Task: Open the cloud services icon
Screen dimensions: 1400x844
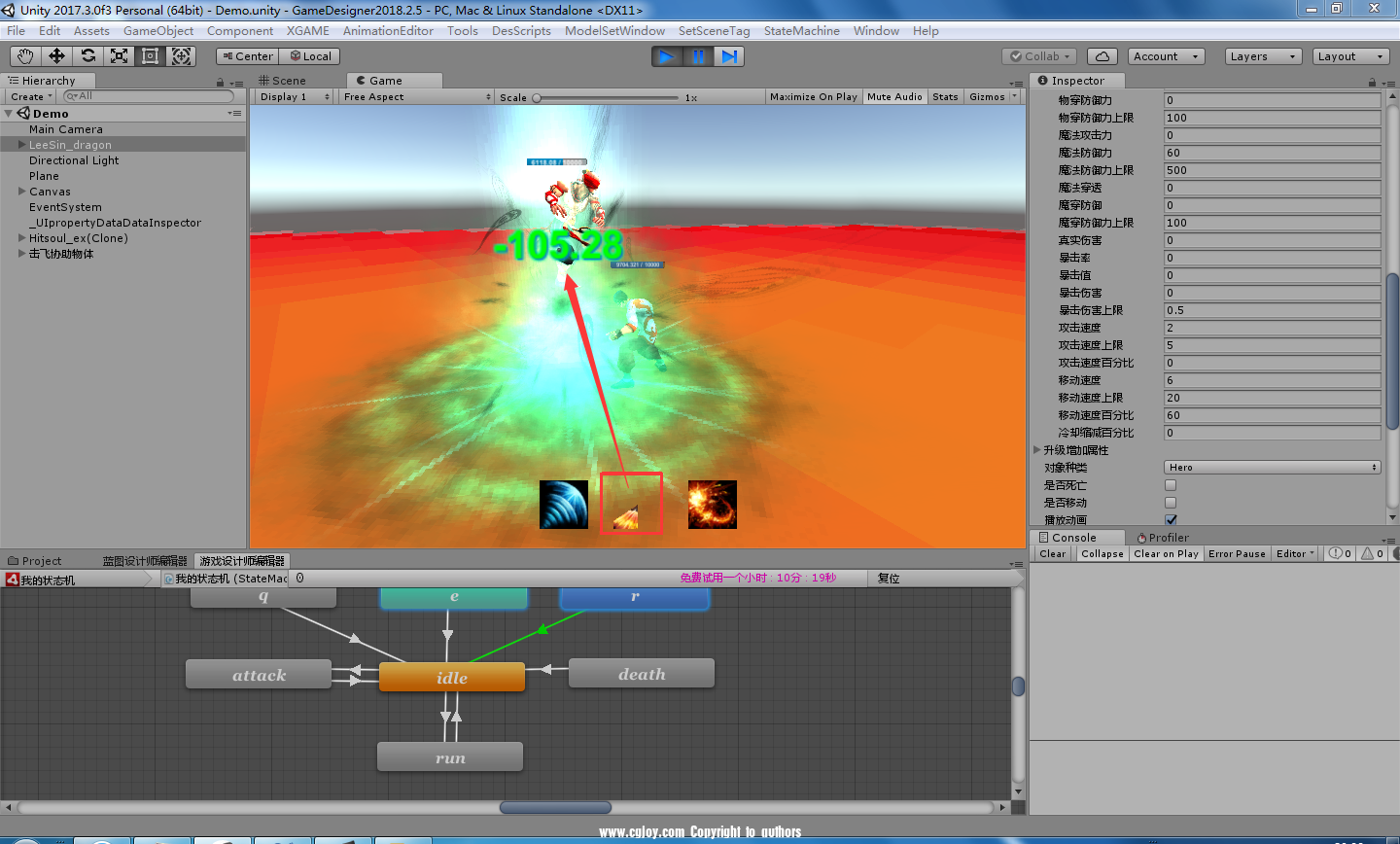Action: click(x=1102, y=56)
